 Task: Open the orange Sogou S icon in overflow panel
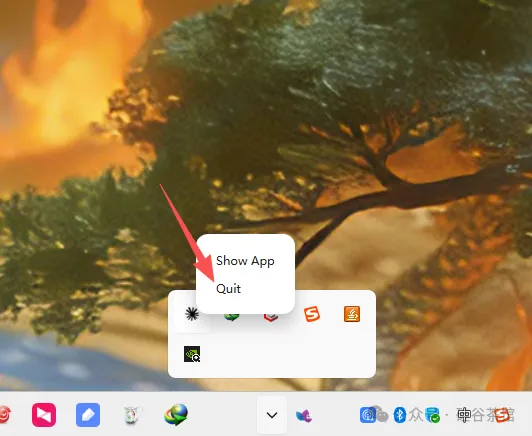(x=312, y=314)
